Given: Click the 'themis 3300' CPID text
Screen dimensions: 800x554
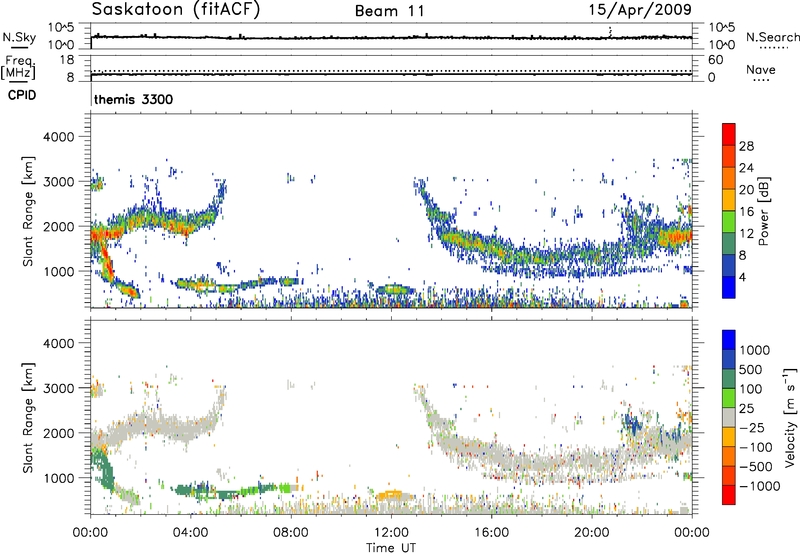Looking at the screenshot, I should click(133, 99).
